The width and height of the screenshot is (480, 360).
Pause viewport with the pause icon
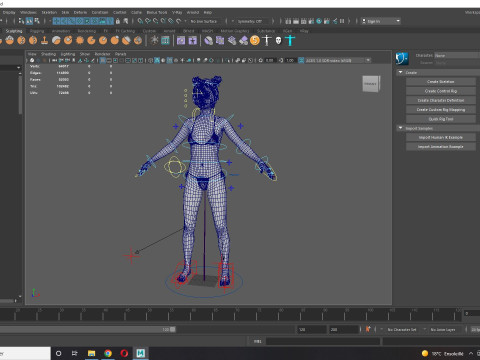point(342,21)
